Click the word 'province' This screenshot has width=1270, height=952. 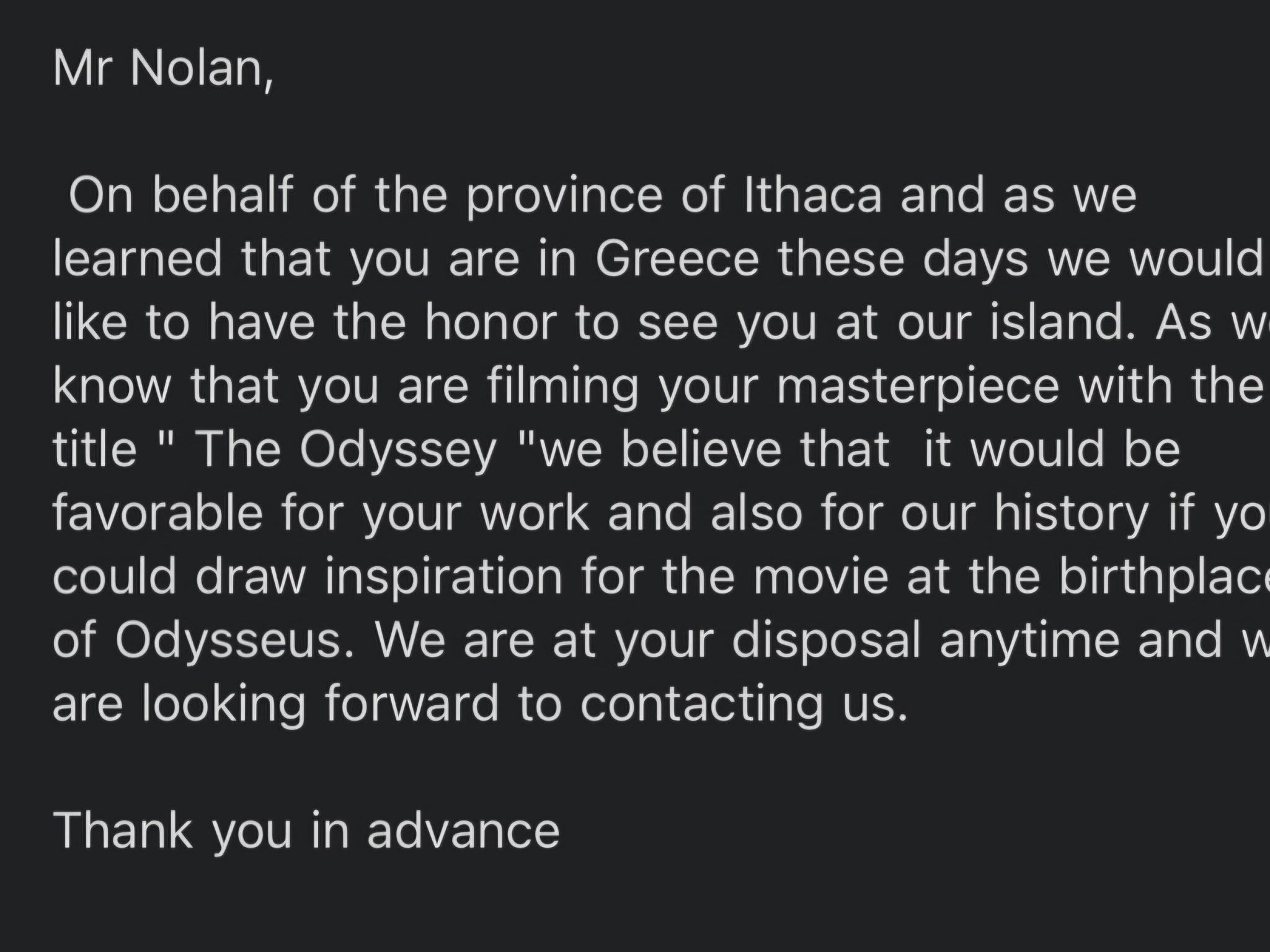point(564,195)
